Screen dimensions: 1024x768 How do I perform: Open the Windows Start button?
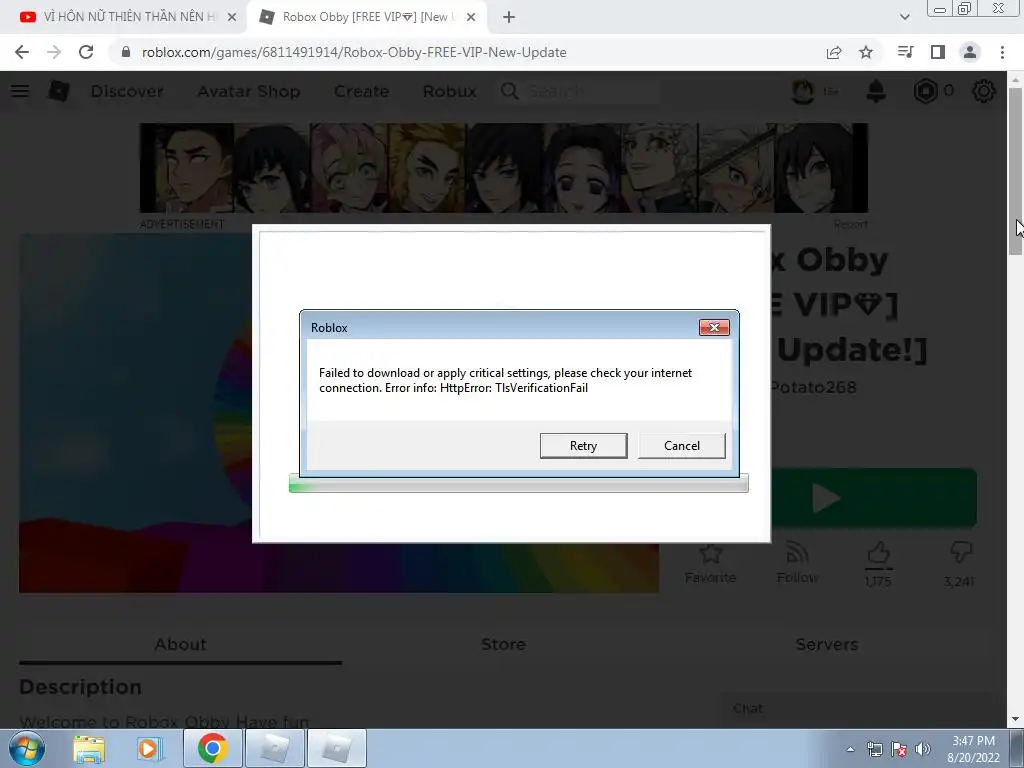click(x=27, y=748)
